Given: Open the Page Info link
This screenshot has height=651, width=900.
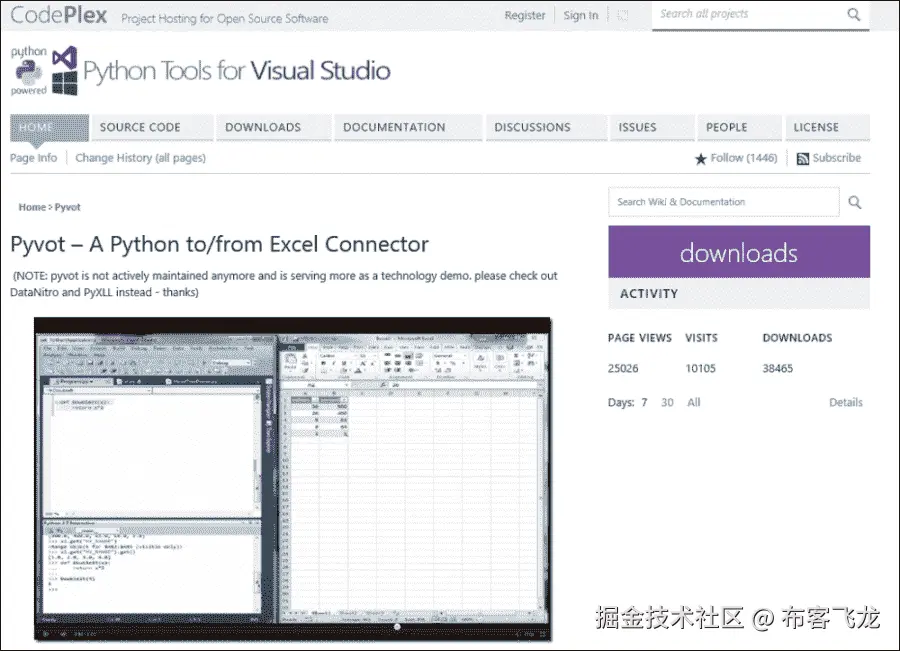Looking at the screenshot, I should pos(33,158).
